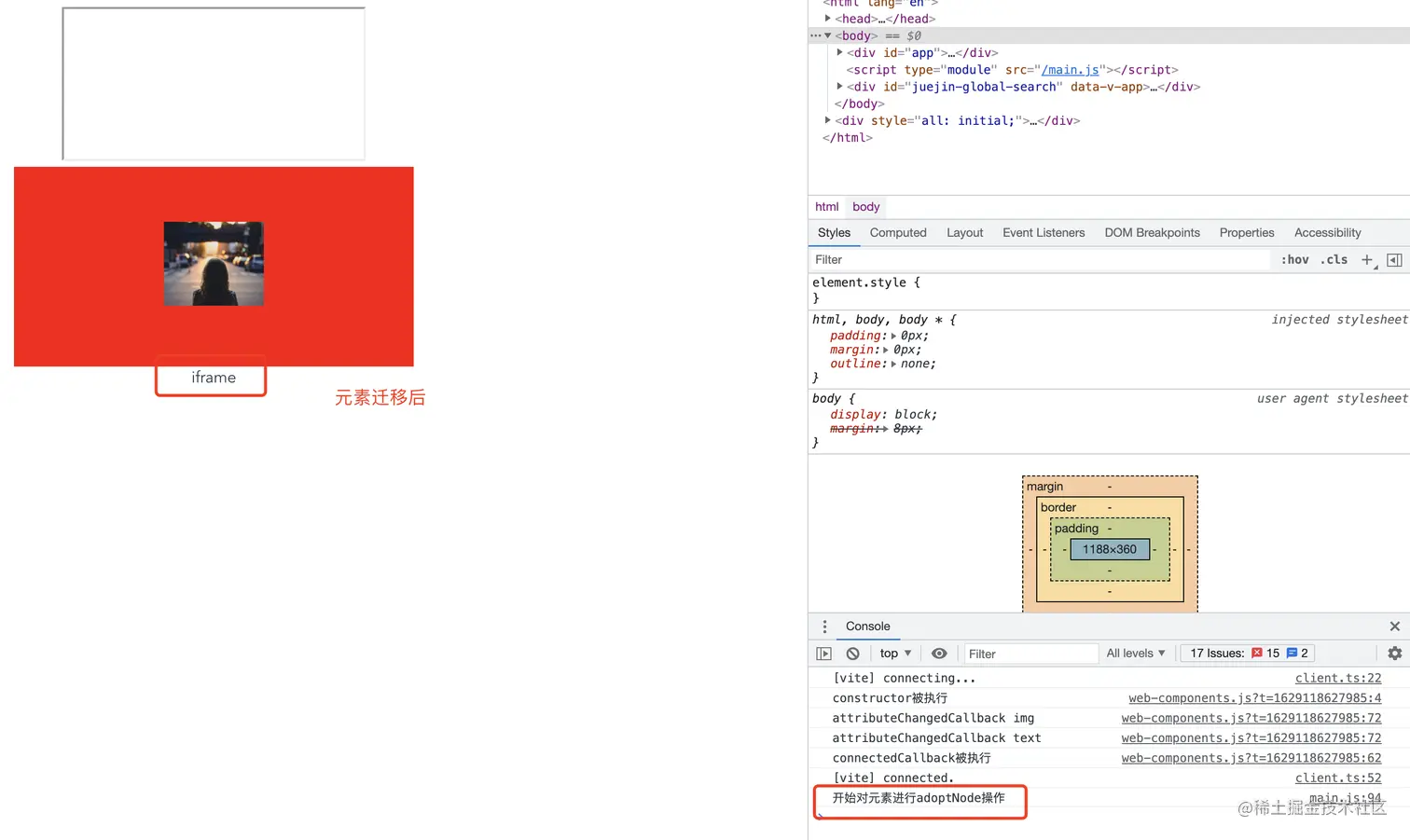Click the street photo thumbnail in red box
This screenshot has width=1410, height=840.
click(214, 264)
